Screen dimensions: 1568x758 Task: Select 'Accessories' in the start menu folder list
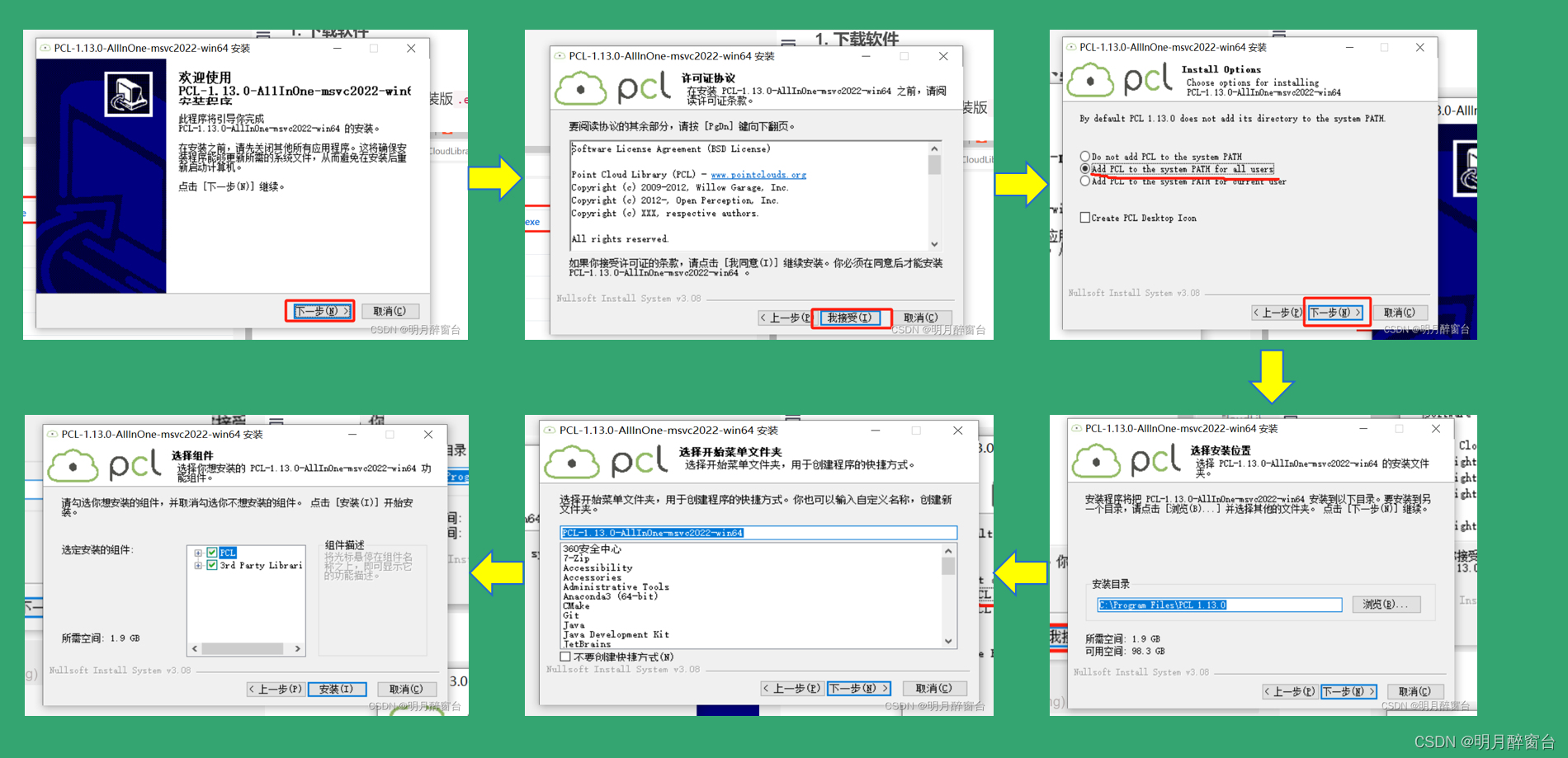tap(592, 577)
